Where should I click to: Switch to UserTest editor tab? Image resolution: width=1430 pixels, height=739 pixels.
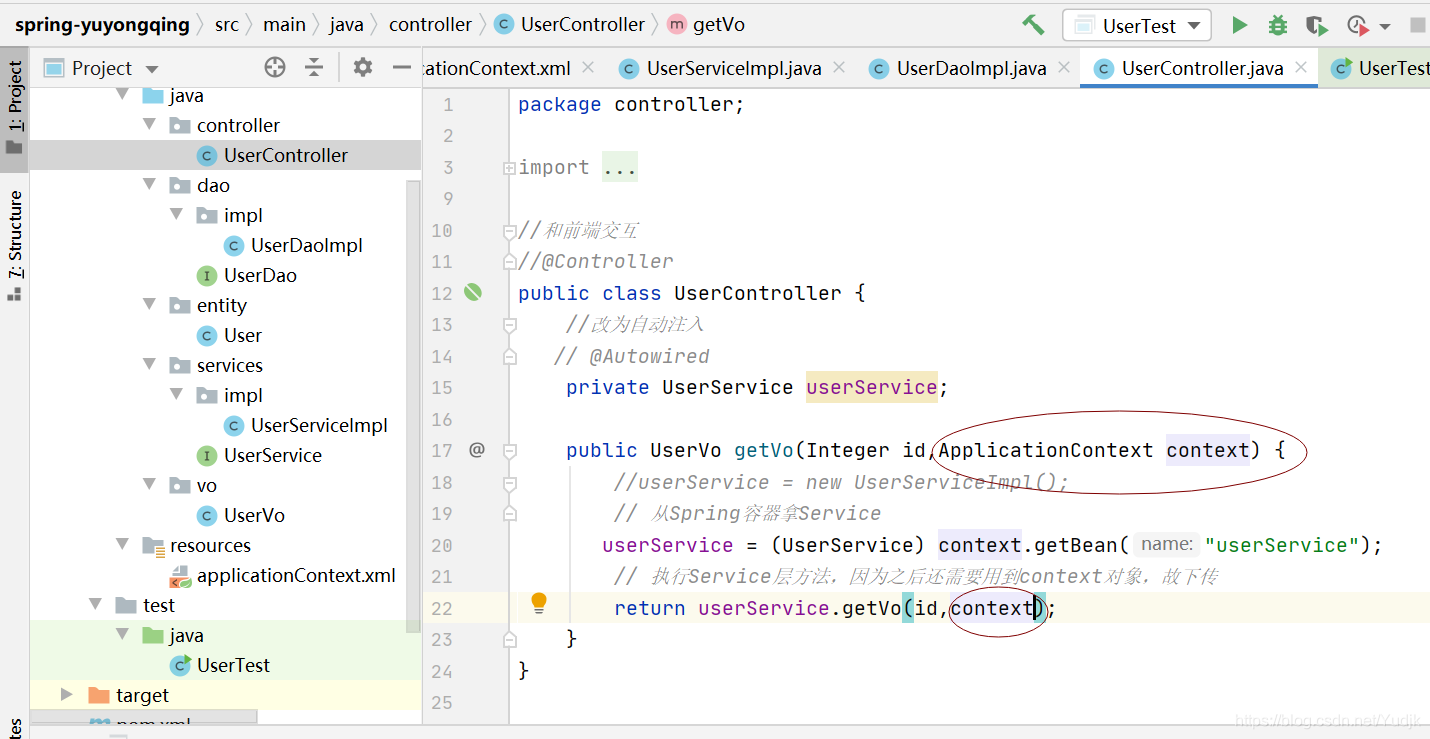pos(1380,68)
